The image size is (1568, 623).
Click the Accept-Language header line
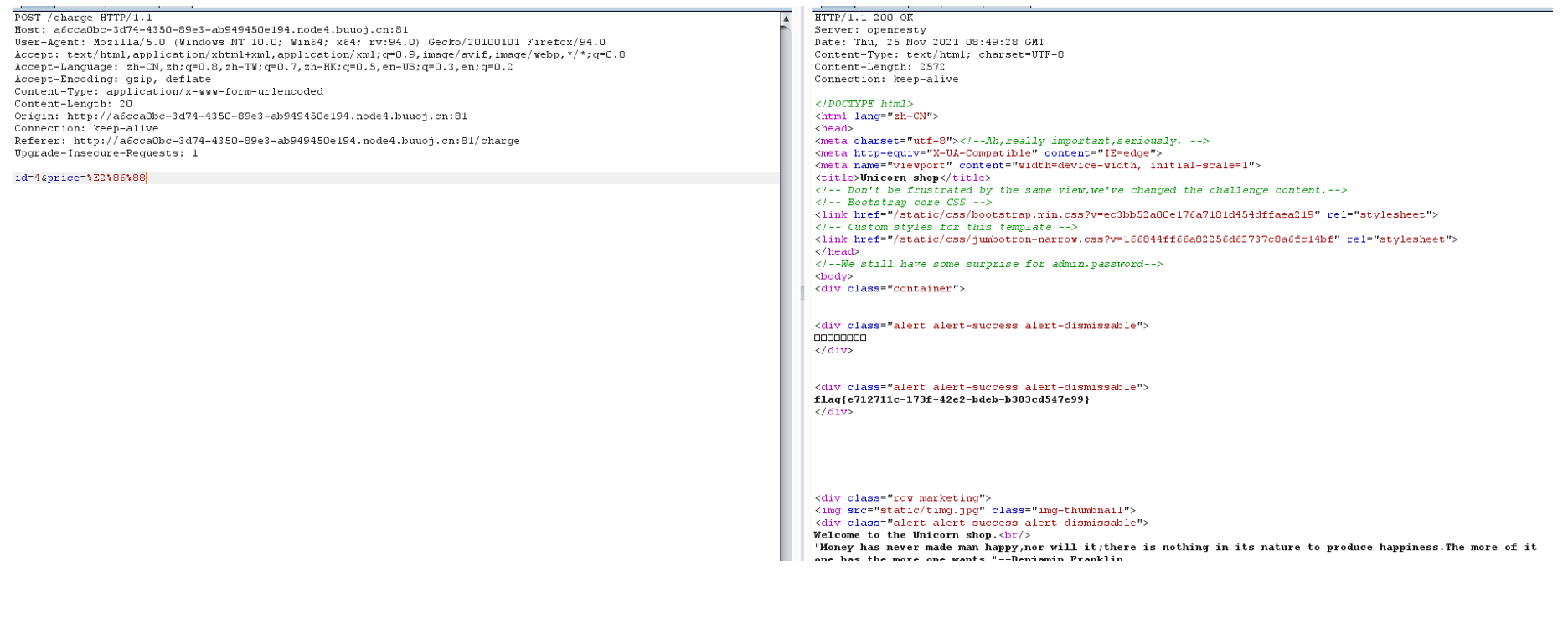tap(264, 67)
